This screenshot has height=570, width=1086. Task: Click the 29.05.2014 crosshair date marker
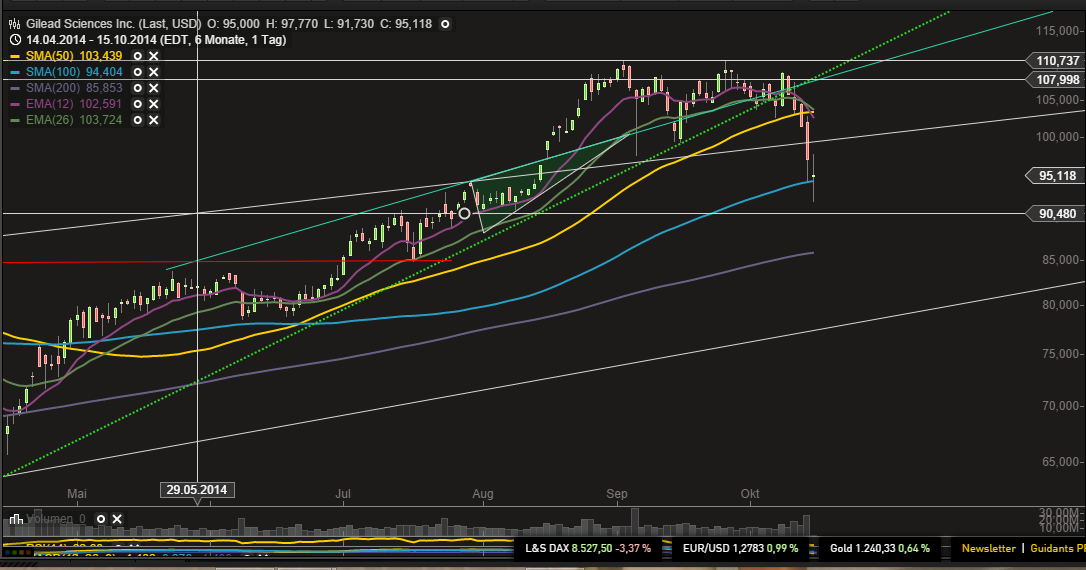pyautogui.click(x=197, y=490)
